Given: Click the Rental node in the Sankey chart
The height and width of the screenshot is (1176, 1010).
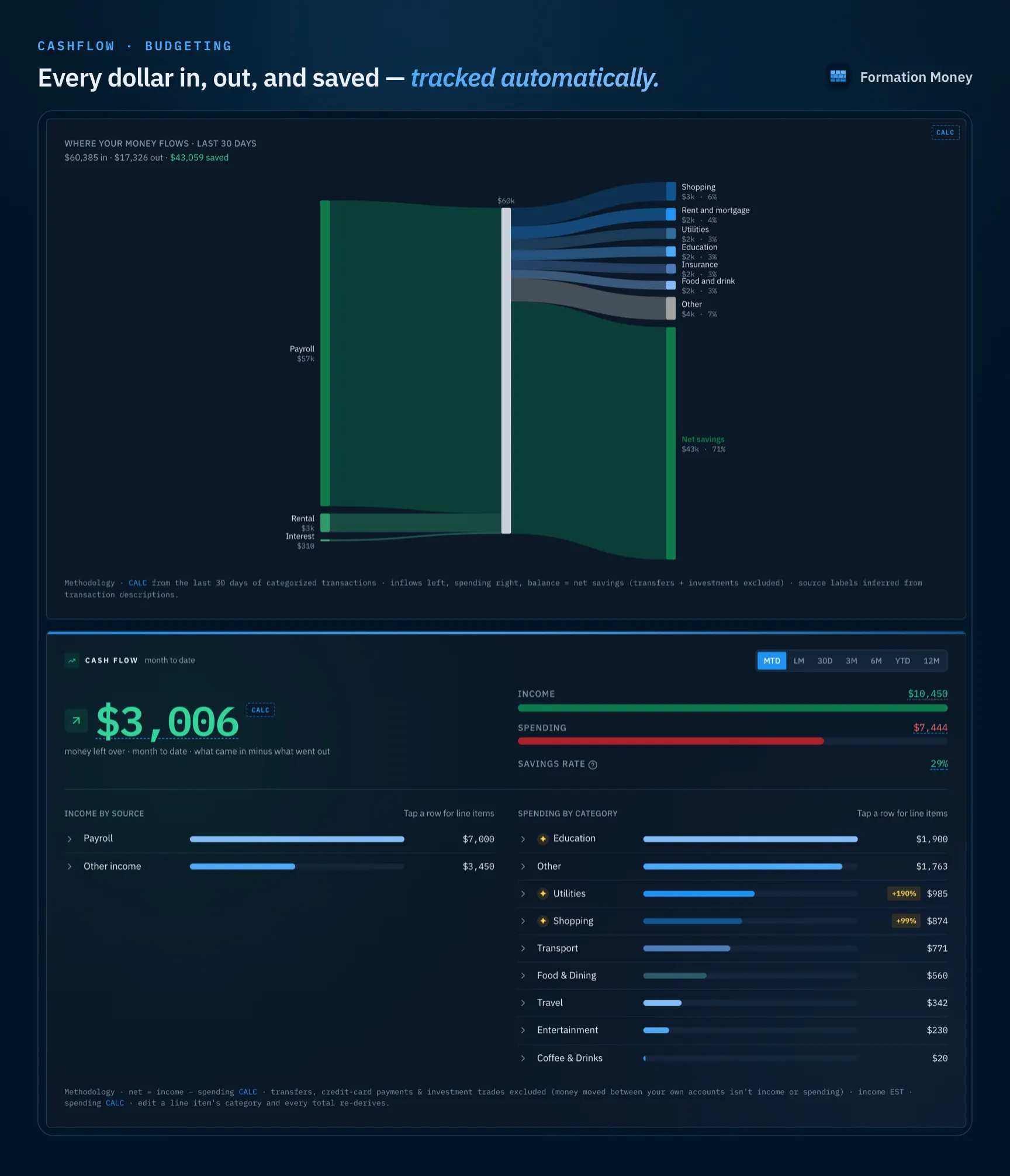Looking at the screenshot, I should 325,523.
